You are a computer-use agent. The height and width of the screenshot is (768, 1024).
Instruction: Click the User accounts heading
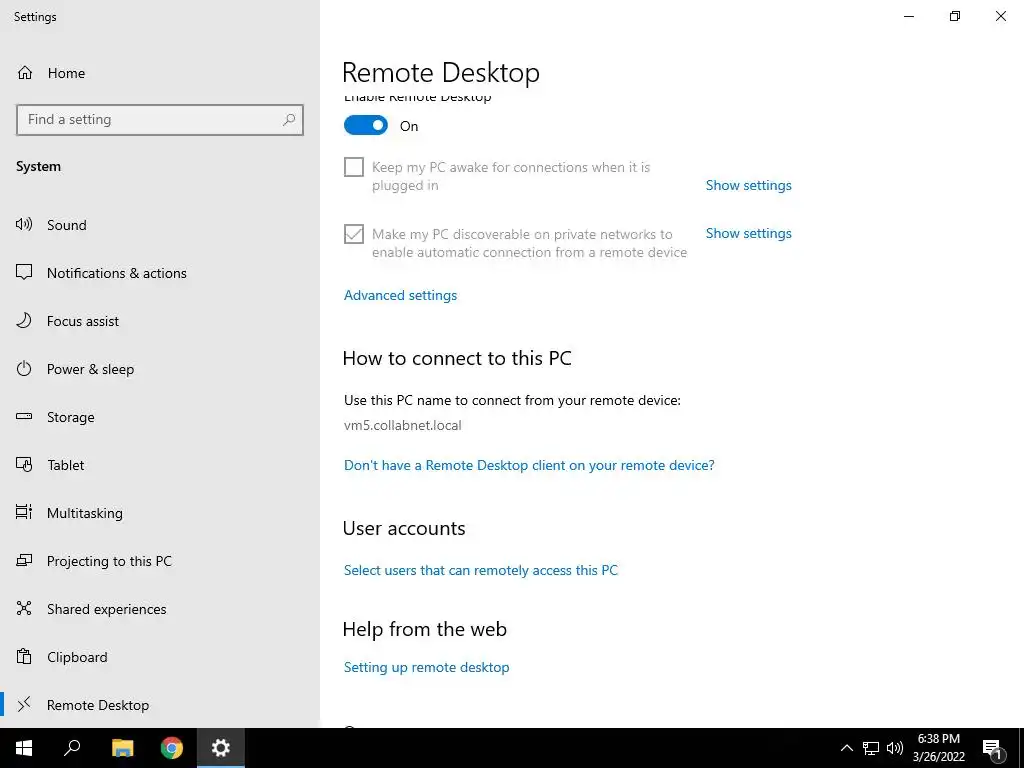[x=404, y=528]
